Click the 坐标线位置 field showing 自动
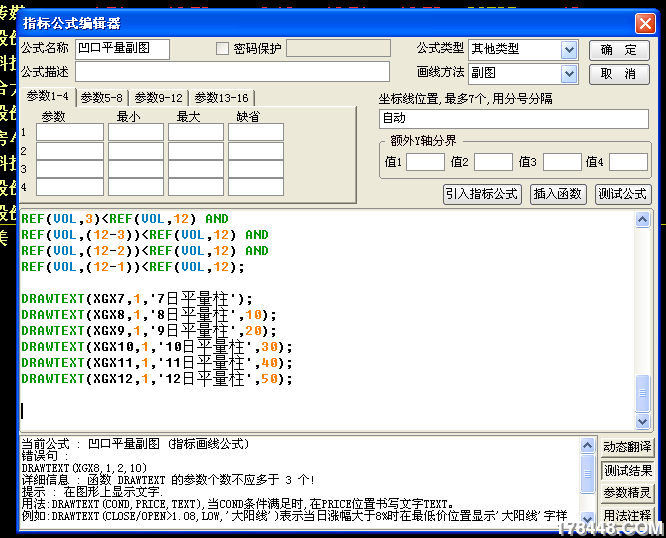666x538 pixels. click(514, 118)
